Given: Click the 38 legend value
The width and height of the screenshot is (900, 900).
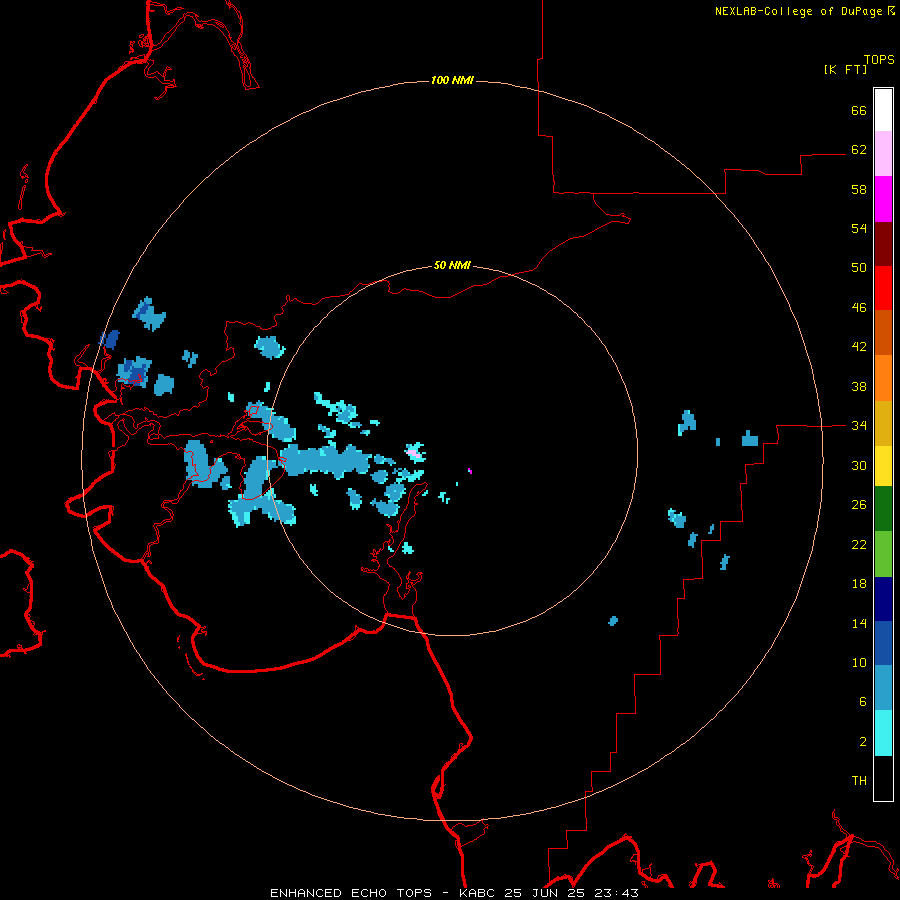Looking at the screenshot, I should [859, 387].
